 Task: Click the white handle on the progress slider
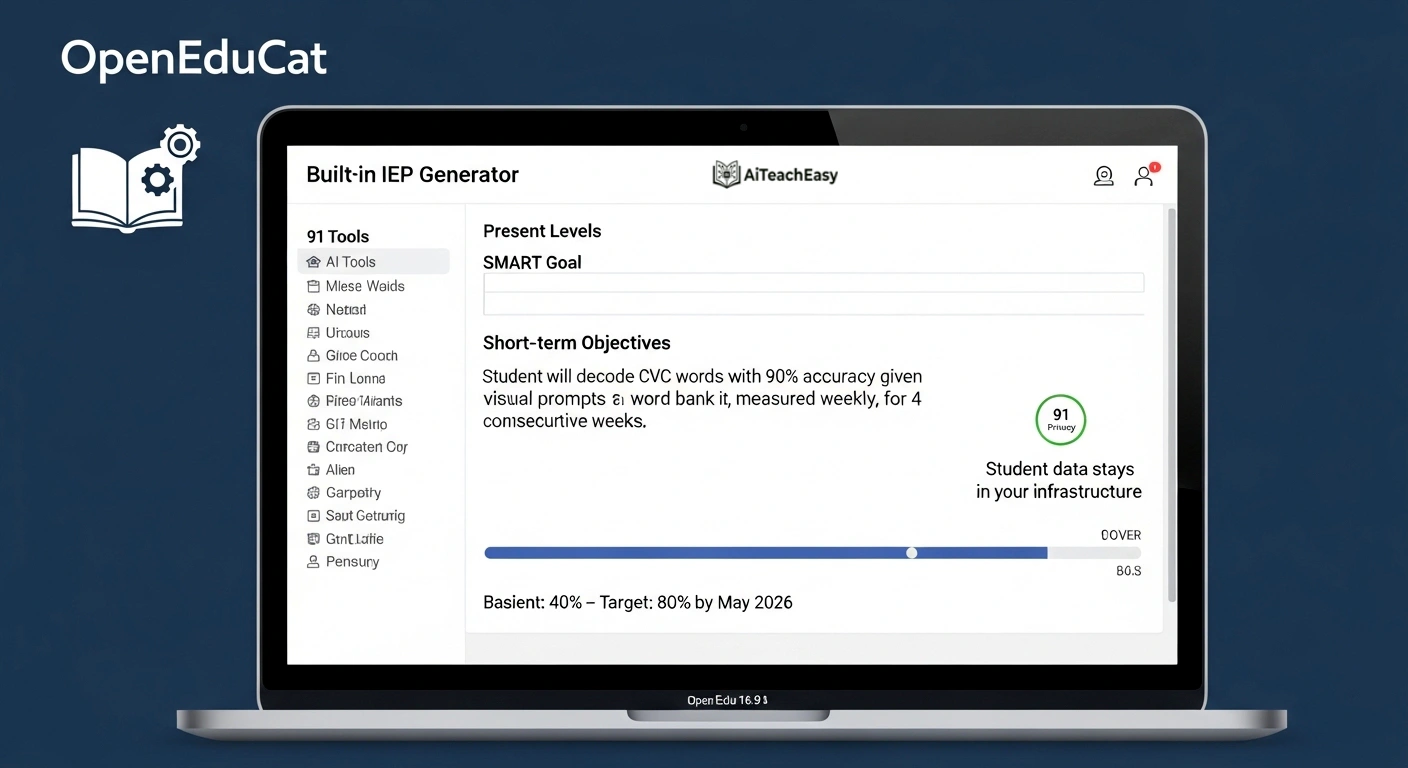point(911,553)
